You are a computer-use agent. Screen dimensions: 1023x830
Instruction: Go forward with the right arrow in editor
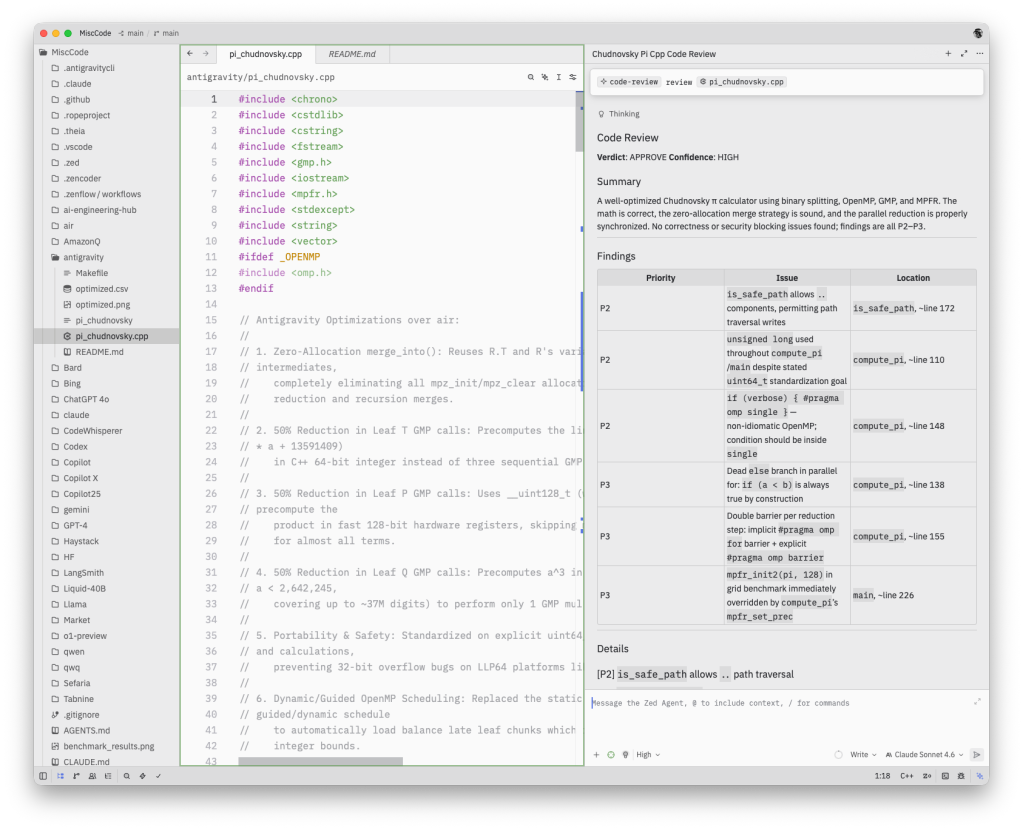[x=206, y=54]
